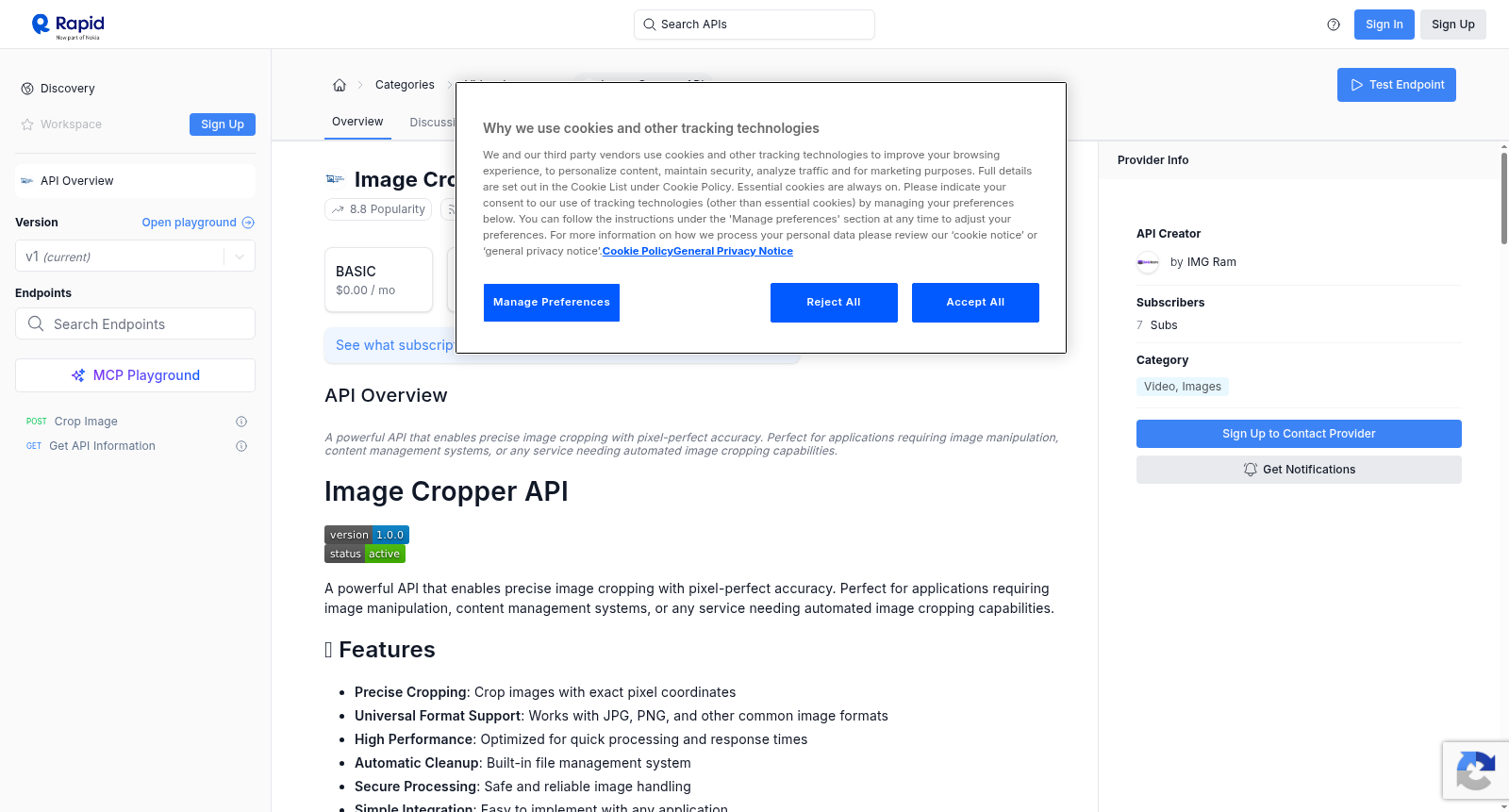Image resolution: width=1509 pixels, height=812 pixels.
Task: Select the GET Get API Information endpoint
Action: (x=135, y=446)
